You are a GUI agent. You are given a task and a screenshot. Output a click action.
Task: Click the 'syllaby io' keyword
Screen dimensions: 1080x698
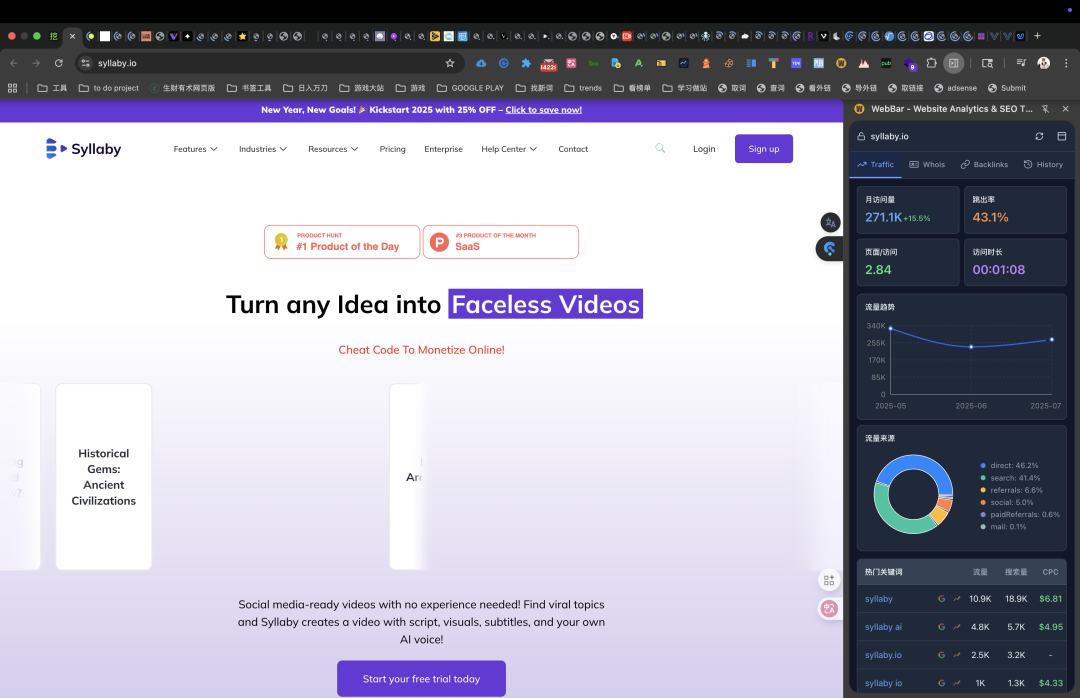[x=883, y=684]
